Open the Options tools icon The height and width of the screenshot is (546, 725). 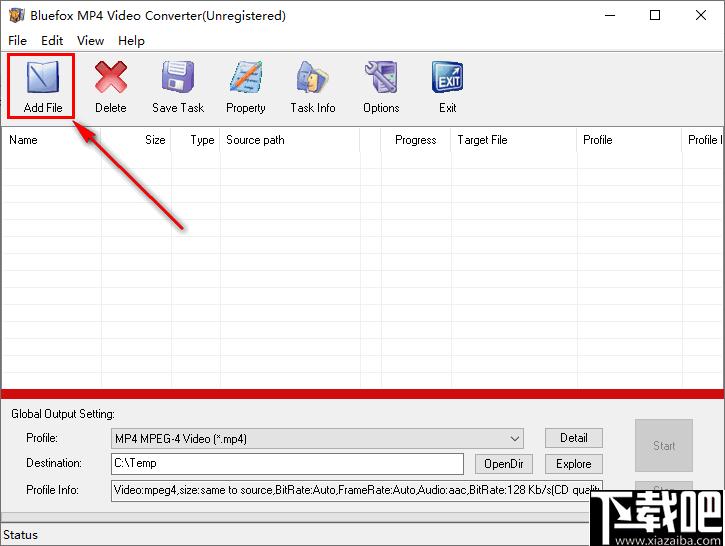381,78
